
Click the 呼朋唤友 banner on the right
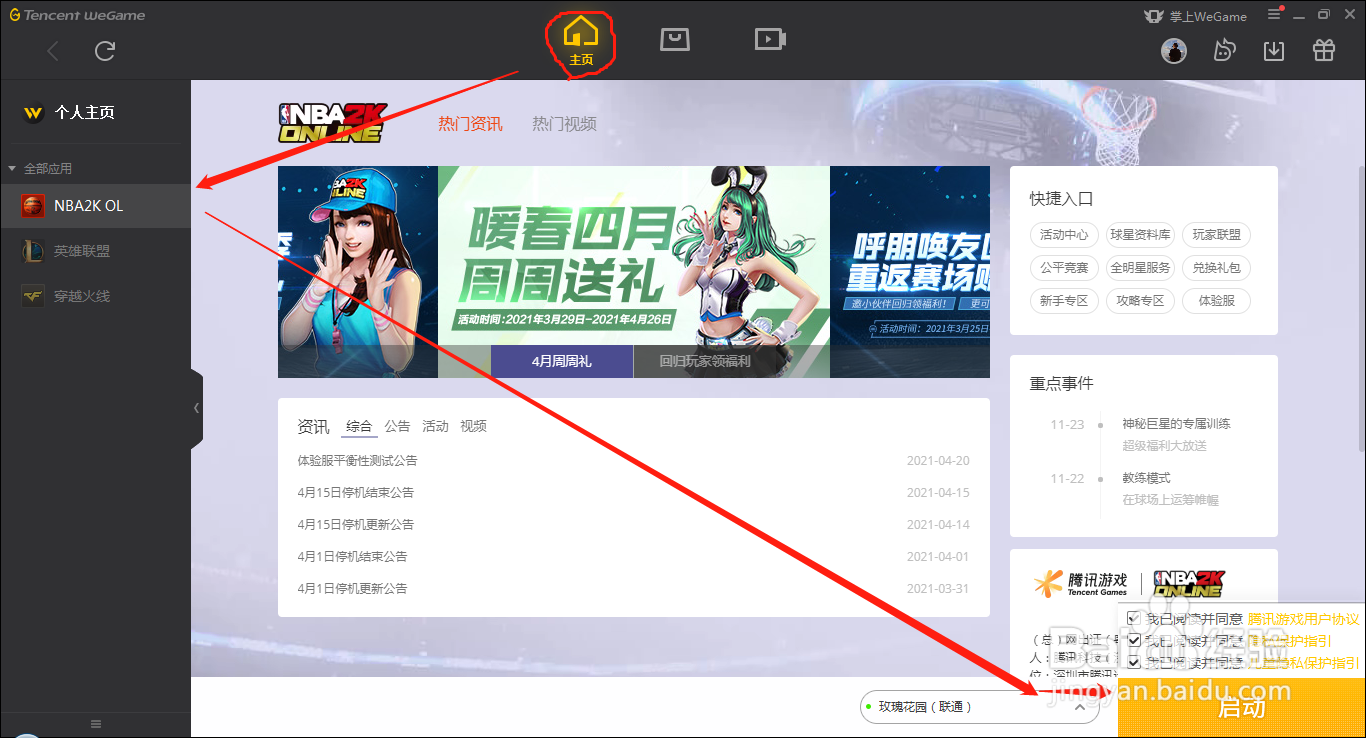(x=910, y=272)
